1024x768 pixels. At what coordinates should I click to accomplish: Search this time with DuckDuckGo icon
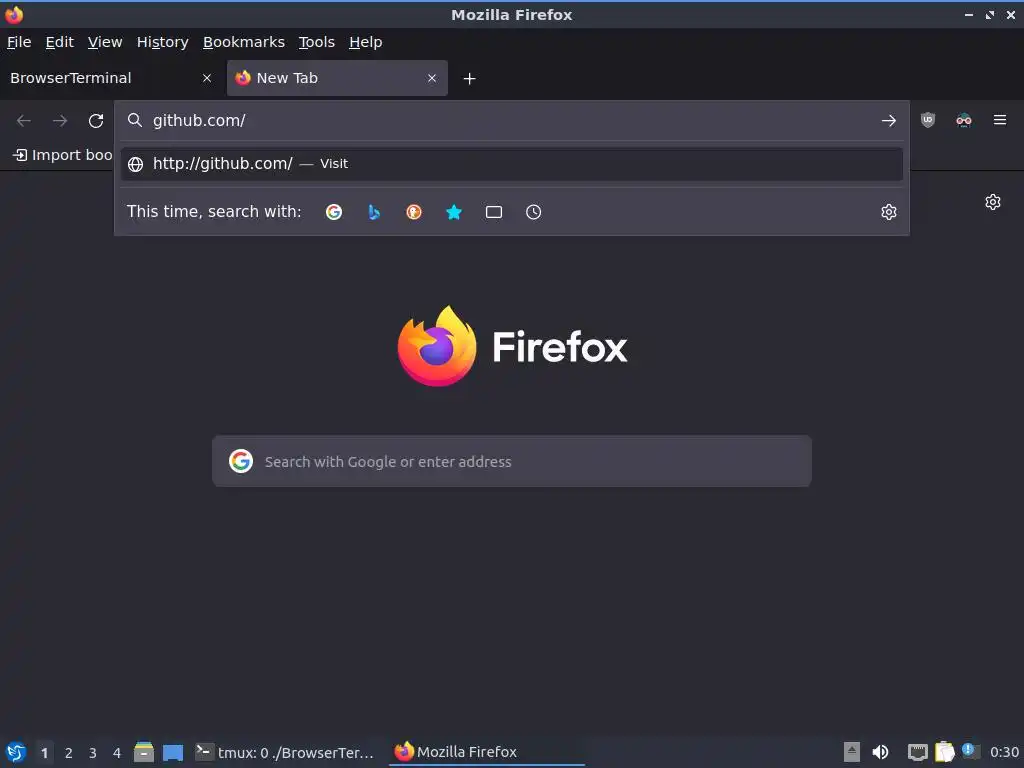(414, 212)
